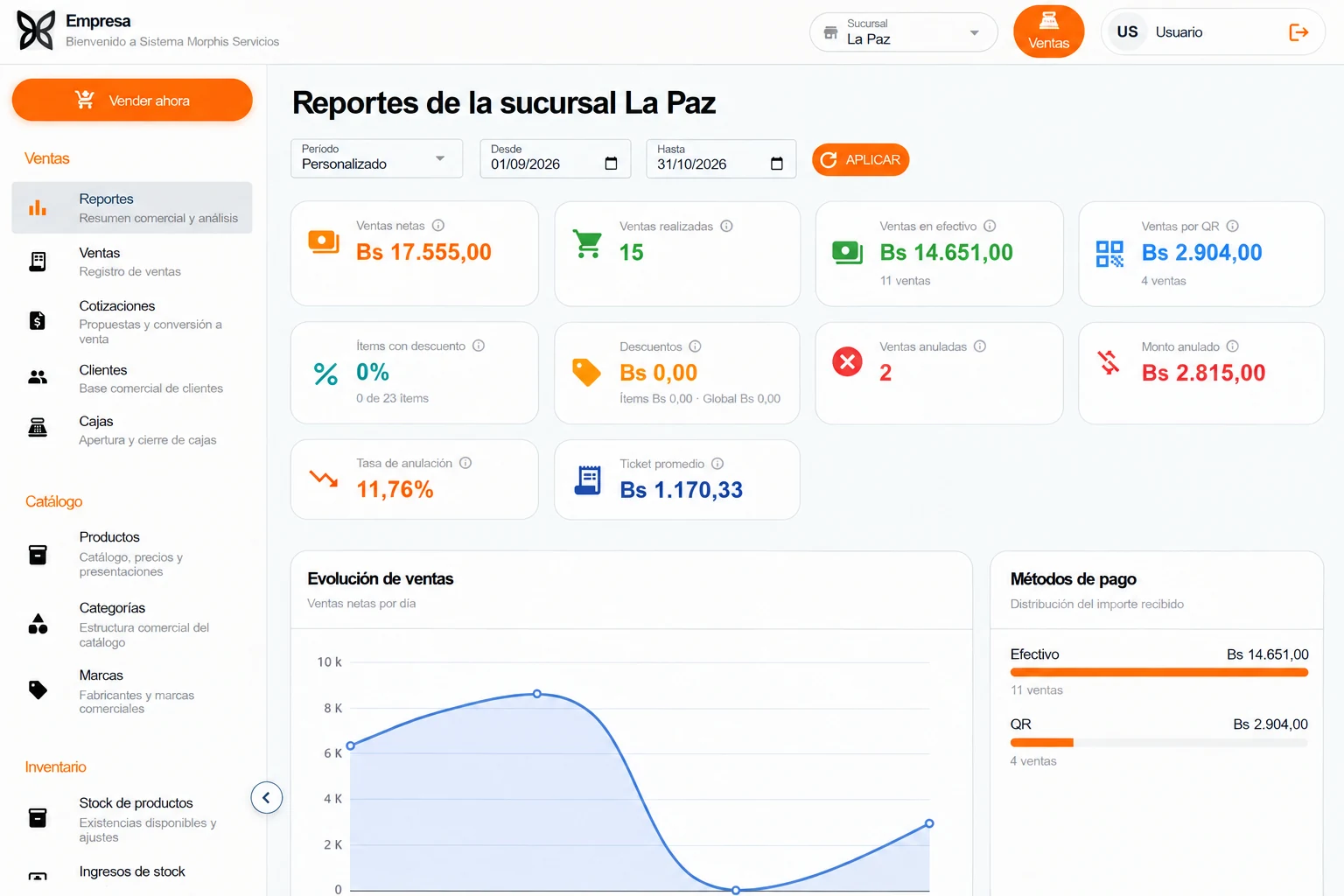Click the Efectivo payment progress bar
1344x896 pixels.
pos(1158,673)
